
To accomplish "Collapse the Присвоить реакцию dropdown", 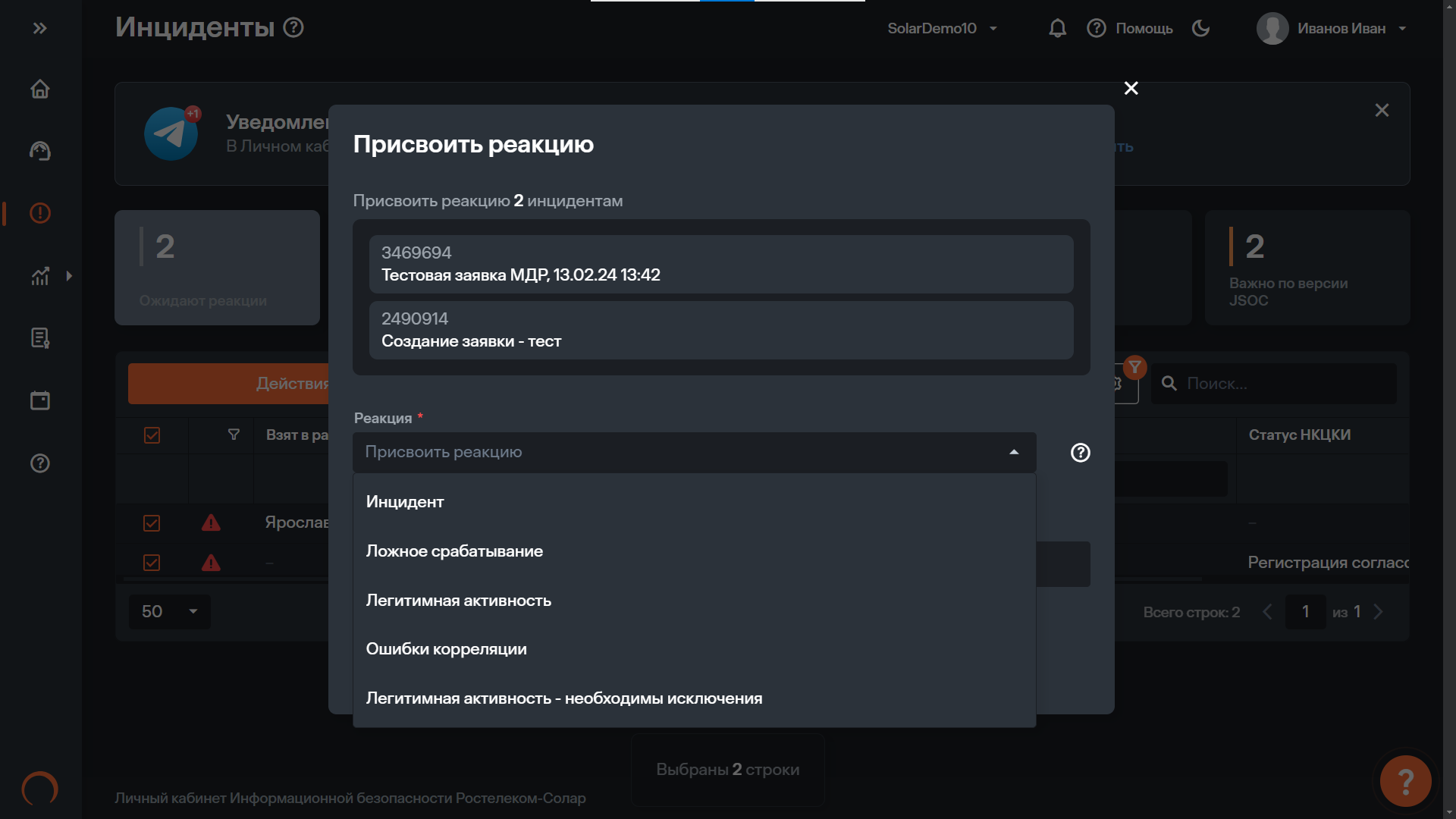I will [1014, 453].
